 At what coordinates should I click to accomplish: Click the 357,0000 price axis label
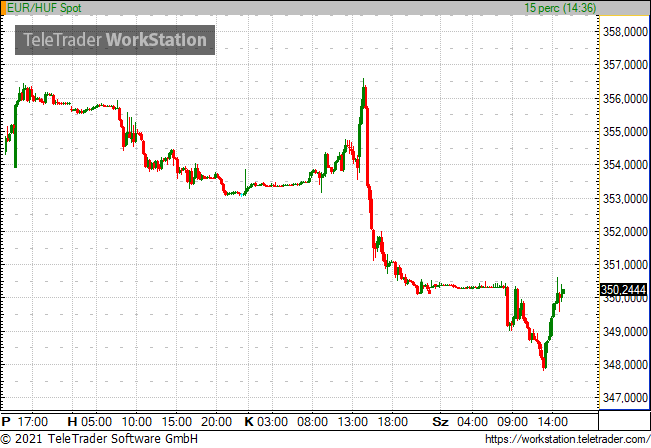(625, 65)
